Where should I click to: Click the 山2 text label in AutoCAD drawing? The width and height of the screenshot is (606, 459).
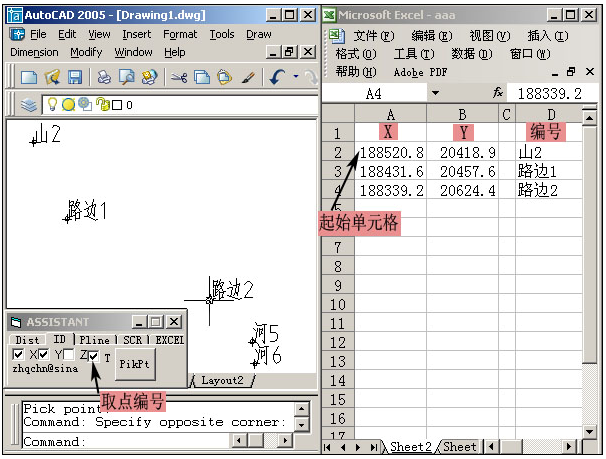click(46, 134)
